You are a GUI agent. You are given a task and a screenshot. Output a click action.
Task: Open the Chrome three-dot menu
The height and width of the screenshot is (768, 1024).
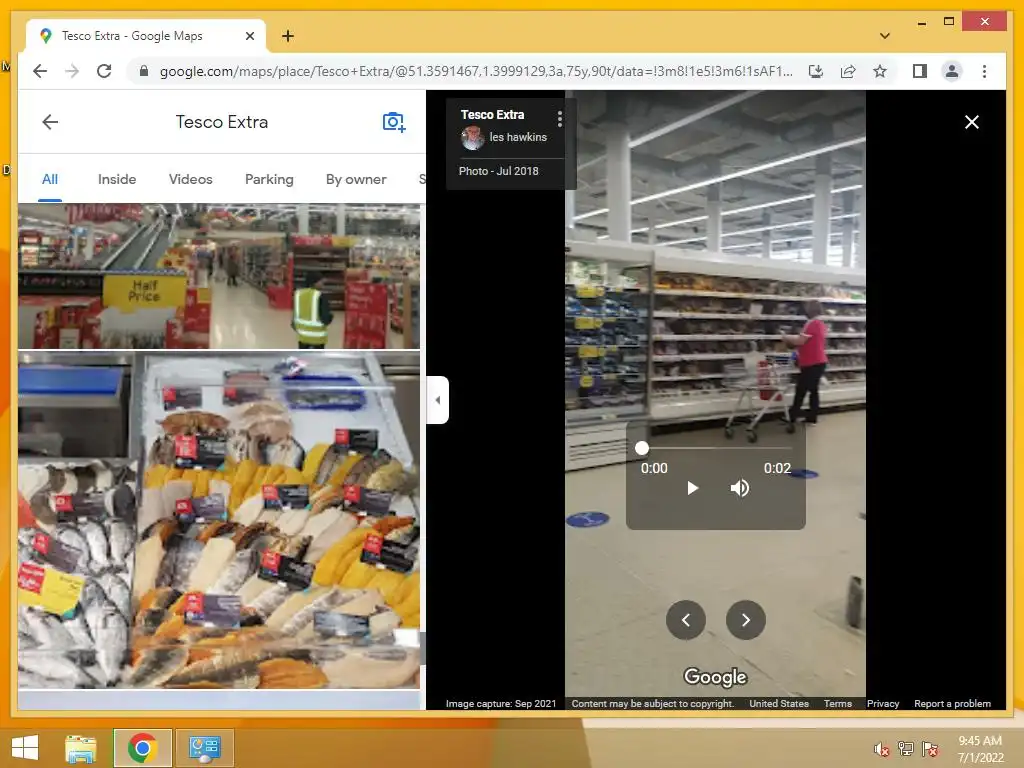[x=984, y=71]
